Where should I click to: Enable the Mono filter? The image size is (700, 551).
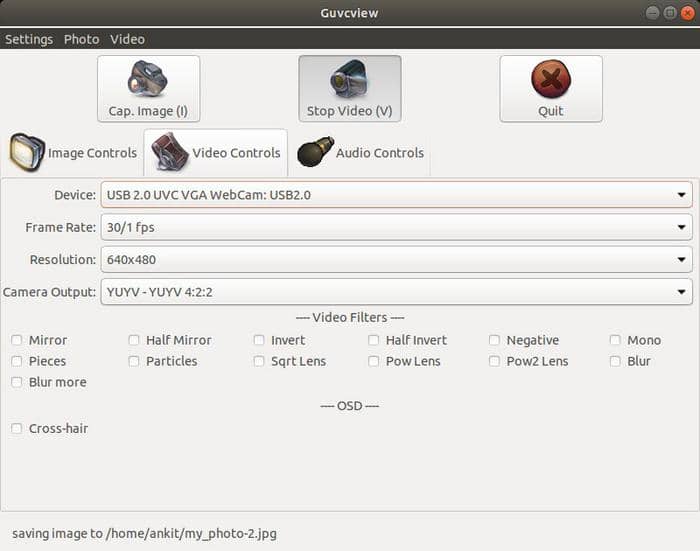coord(615,340)
